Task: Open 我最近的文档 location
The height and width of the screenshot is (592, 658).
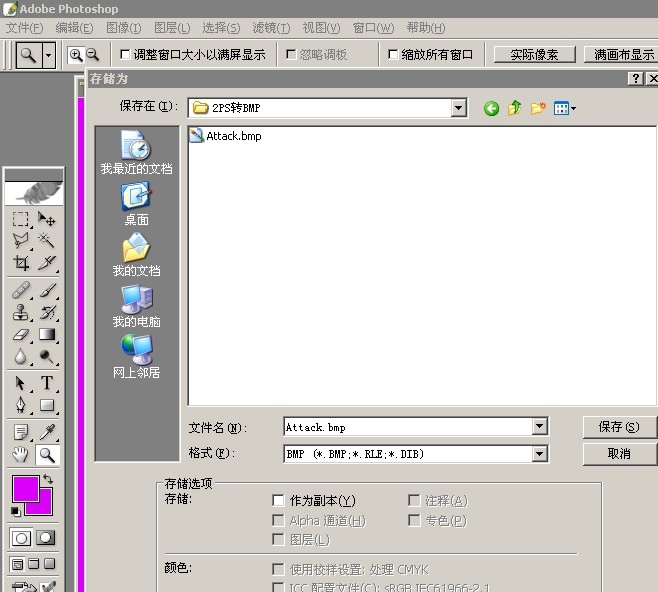Action: coord(136,152)
